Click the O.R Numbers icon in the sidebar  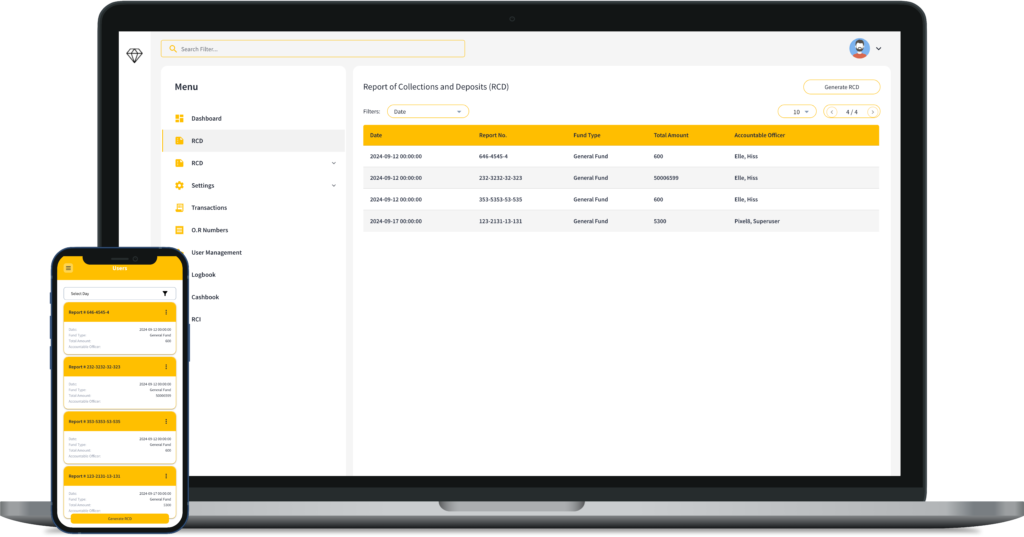coord(180,230)
